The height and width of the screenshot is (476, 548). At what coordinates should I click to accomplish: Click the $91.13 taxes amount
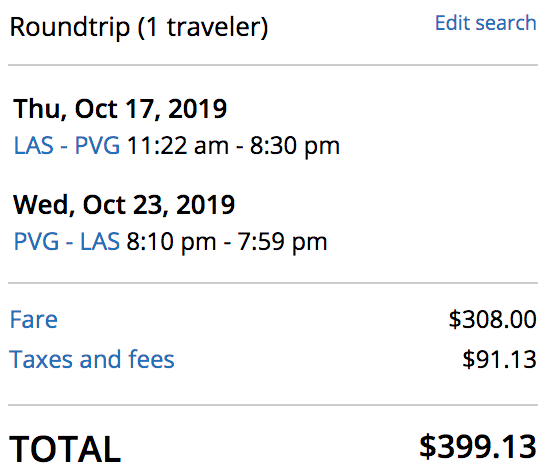[499, 359]
